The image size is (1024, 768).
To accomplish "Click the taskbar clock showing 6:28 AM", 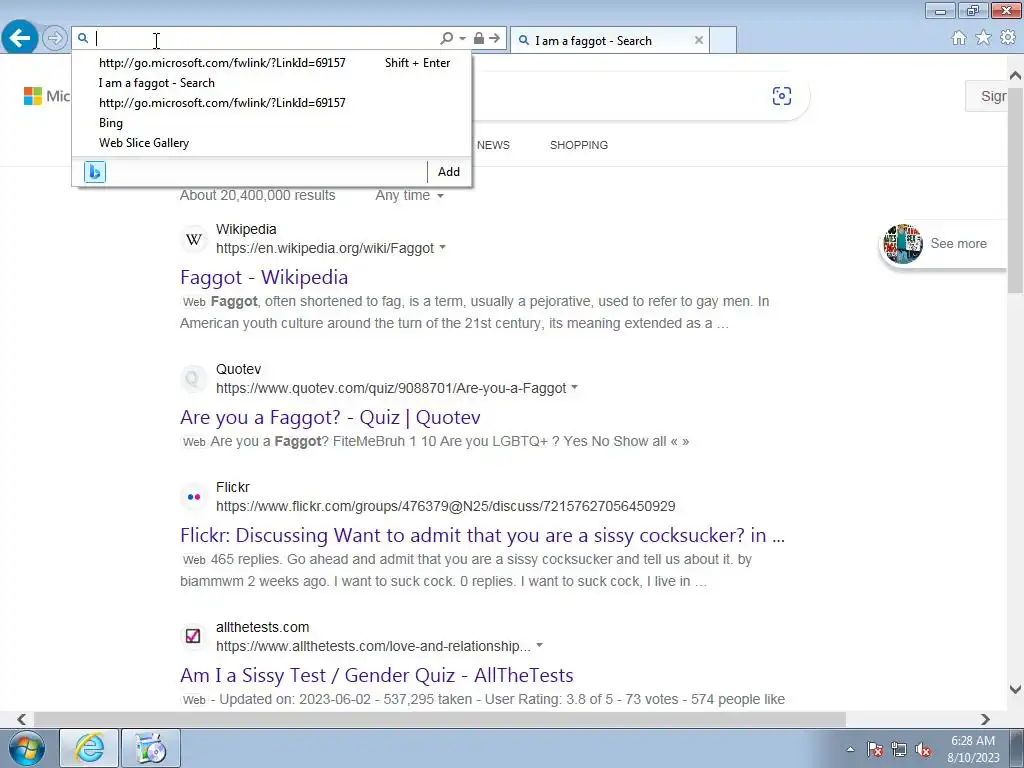I will 973,749.
